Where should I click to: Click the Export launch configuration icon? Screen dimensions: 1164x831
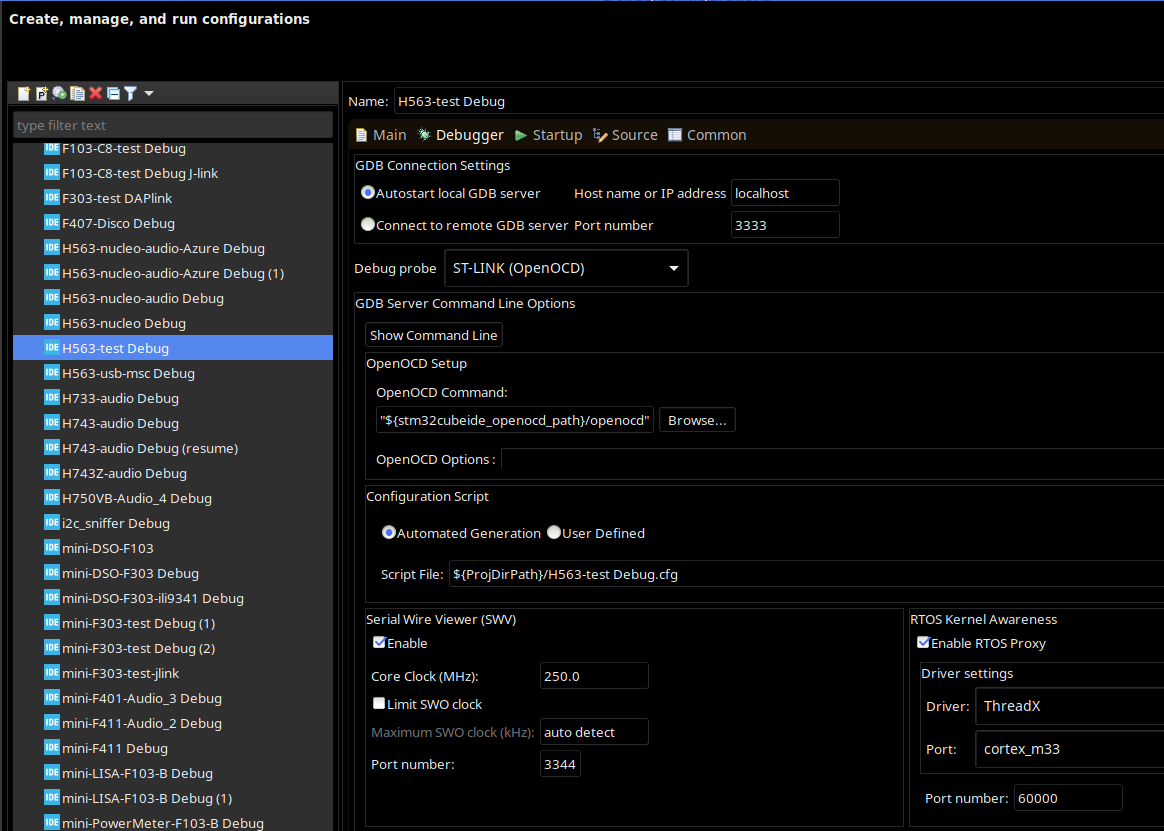coord(60,93)
